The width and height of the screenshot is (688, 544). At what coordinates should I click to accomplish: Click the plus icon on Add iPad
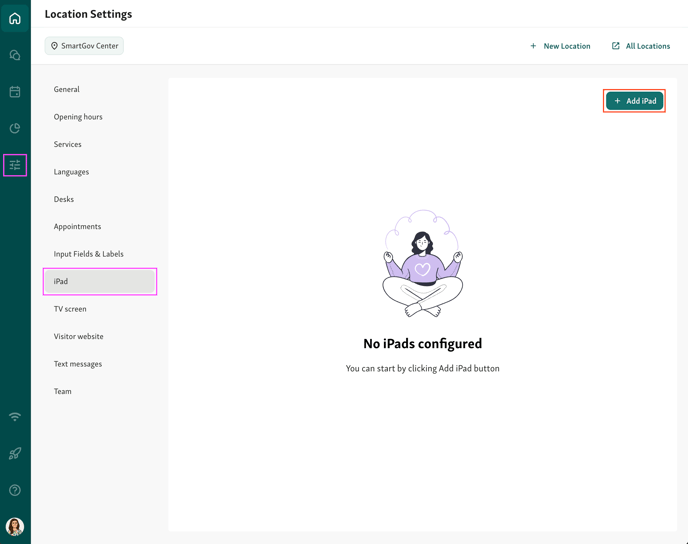[x=617, y=101]
